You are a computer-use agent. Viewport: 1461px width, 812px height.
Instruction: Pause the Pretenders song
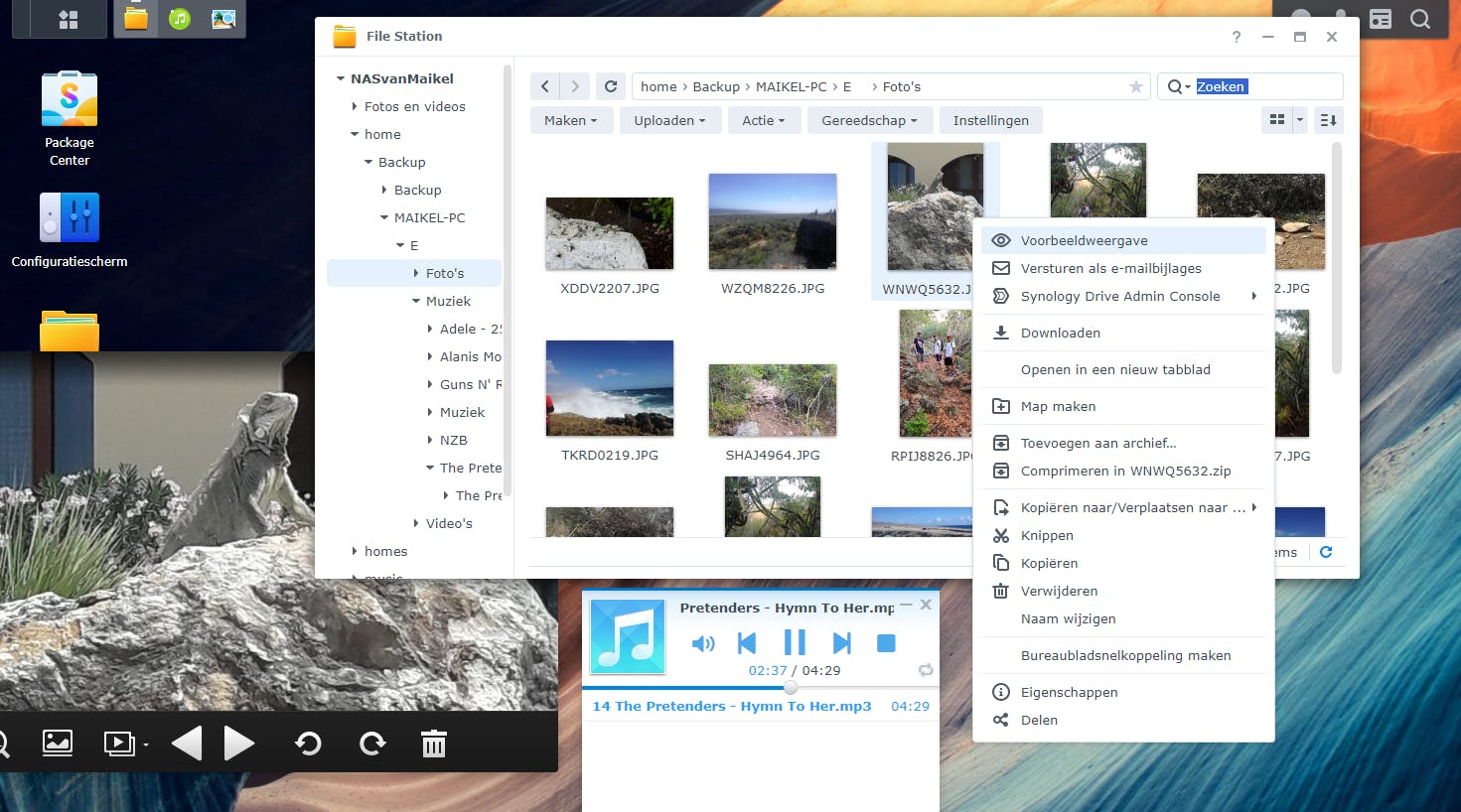[x=795, y=643]
